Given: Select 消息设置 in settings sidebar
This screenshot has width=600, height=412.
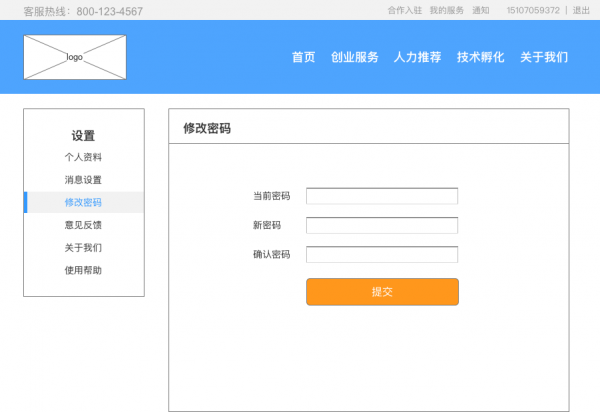Looking at the screenshot, I should tap(83, 180).
